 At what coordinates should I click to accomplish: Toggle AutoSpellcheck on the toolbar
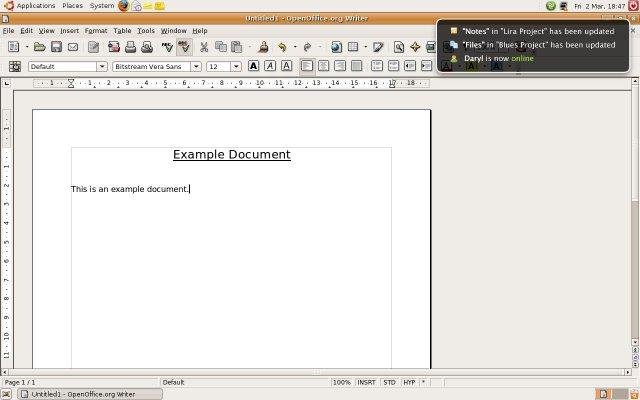(x=183, y=47)
